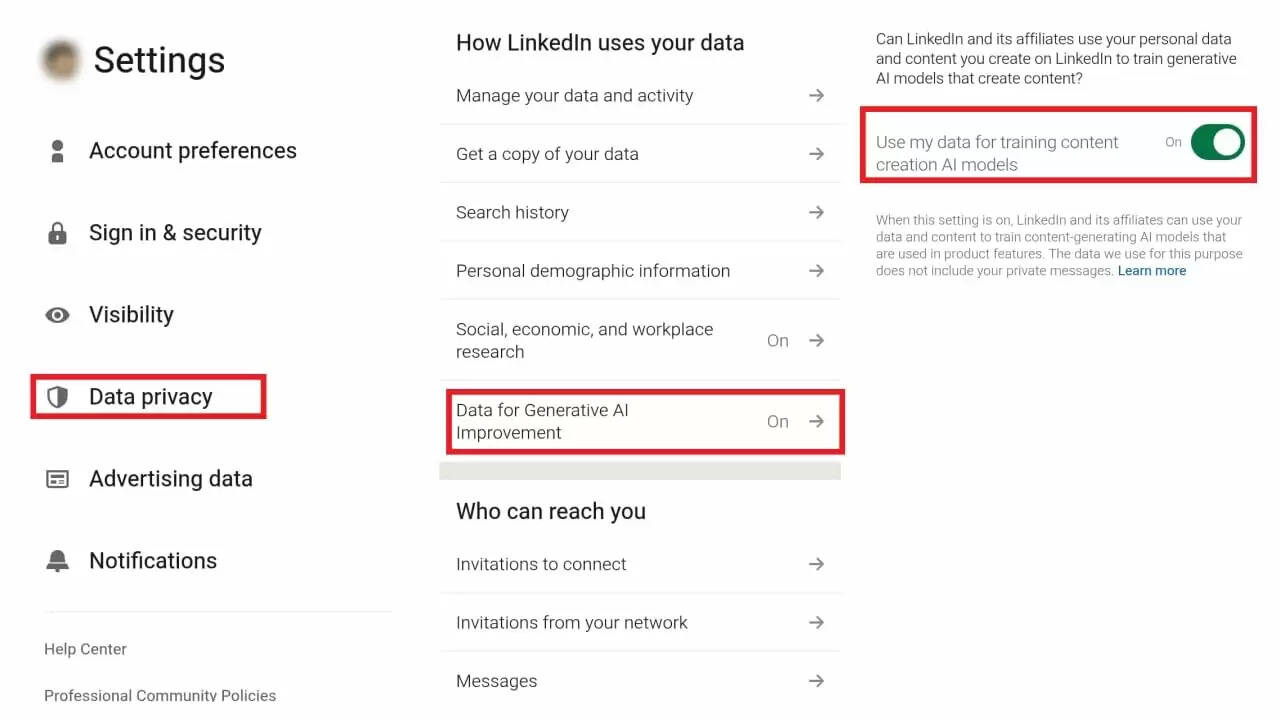The image size is (1280, 720).
Task: Expand the Search history section
Action: 640,212
